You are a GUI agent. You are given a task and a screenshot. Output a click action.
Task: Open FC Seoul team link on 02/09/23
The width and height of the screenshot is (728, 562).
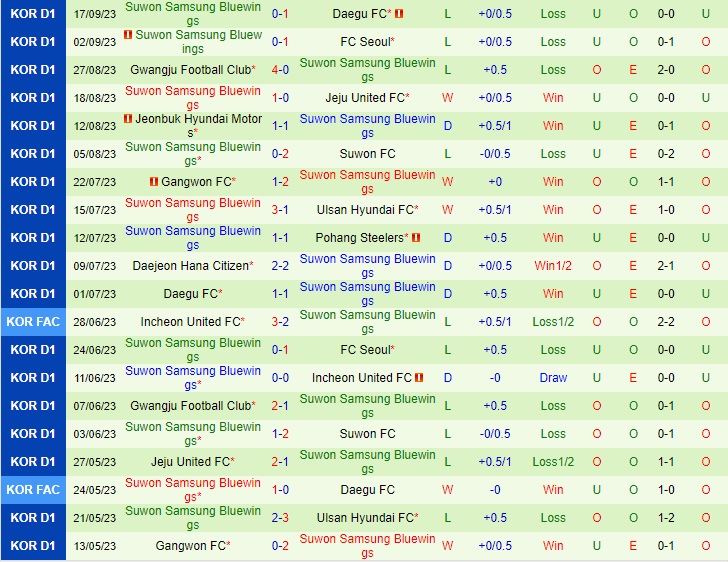(x=367, y=42)
